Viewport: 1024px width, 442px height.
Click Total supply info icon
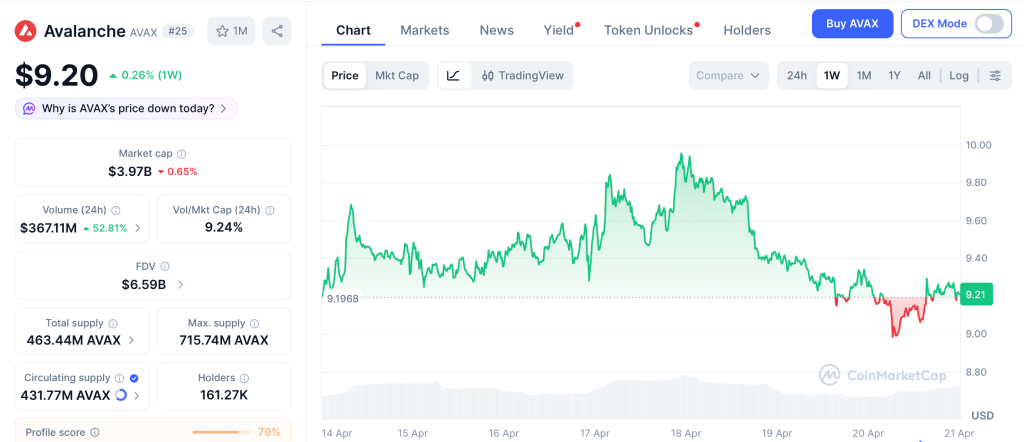pyautogui.click(x=113, y=323)
